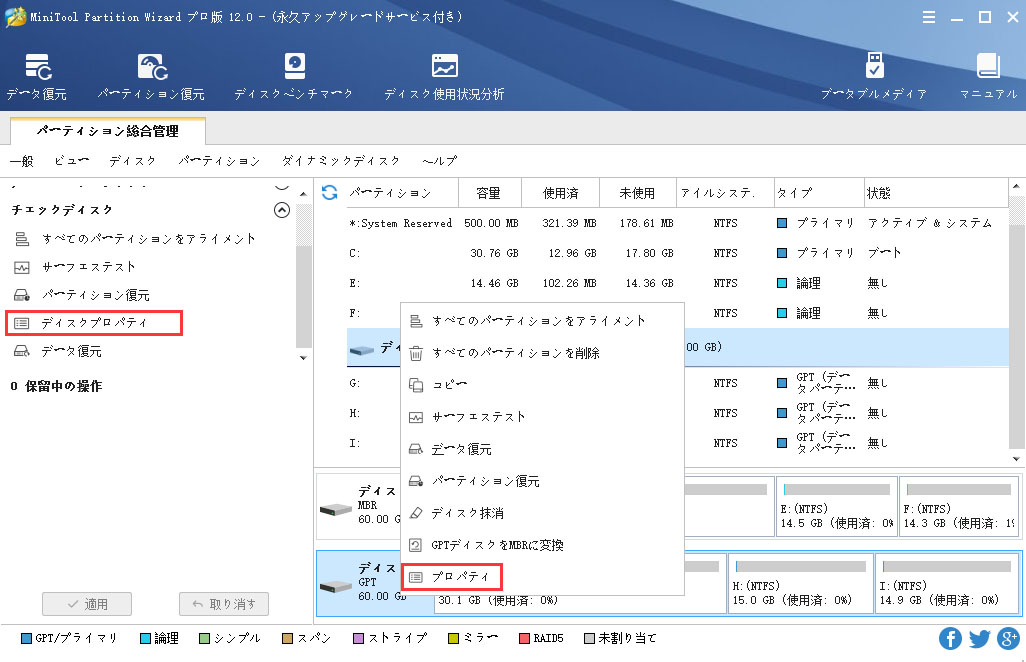The height and width of the screenshot is (662, 1026).
Task: Click the refresh icon beside partition list
Action: pyautogui.click(x=329, y=192)
